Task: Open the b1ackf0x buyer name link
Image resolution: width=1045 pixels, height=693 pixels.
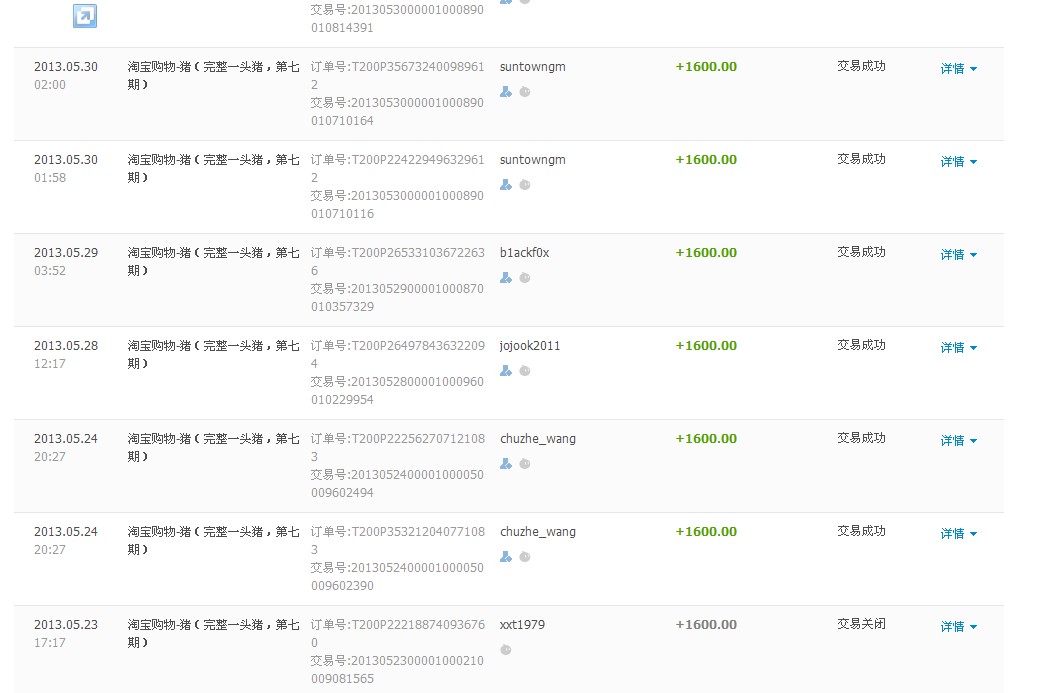Action: (x=524, y=253)
